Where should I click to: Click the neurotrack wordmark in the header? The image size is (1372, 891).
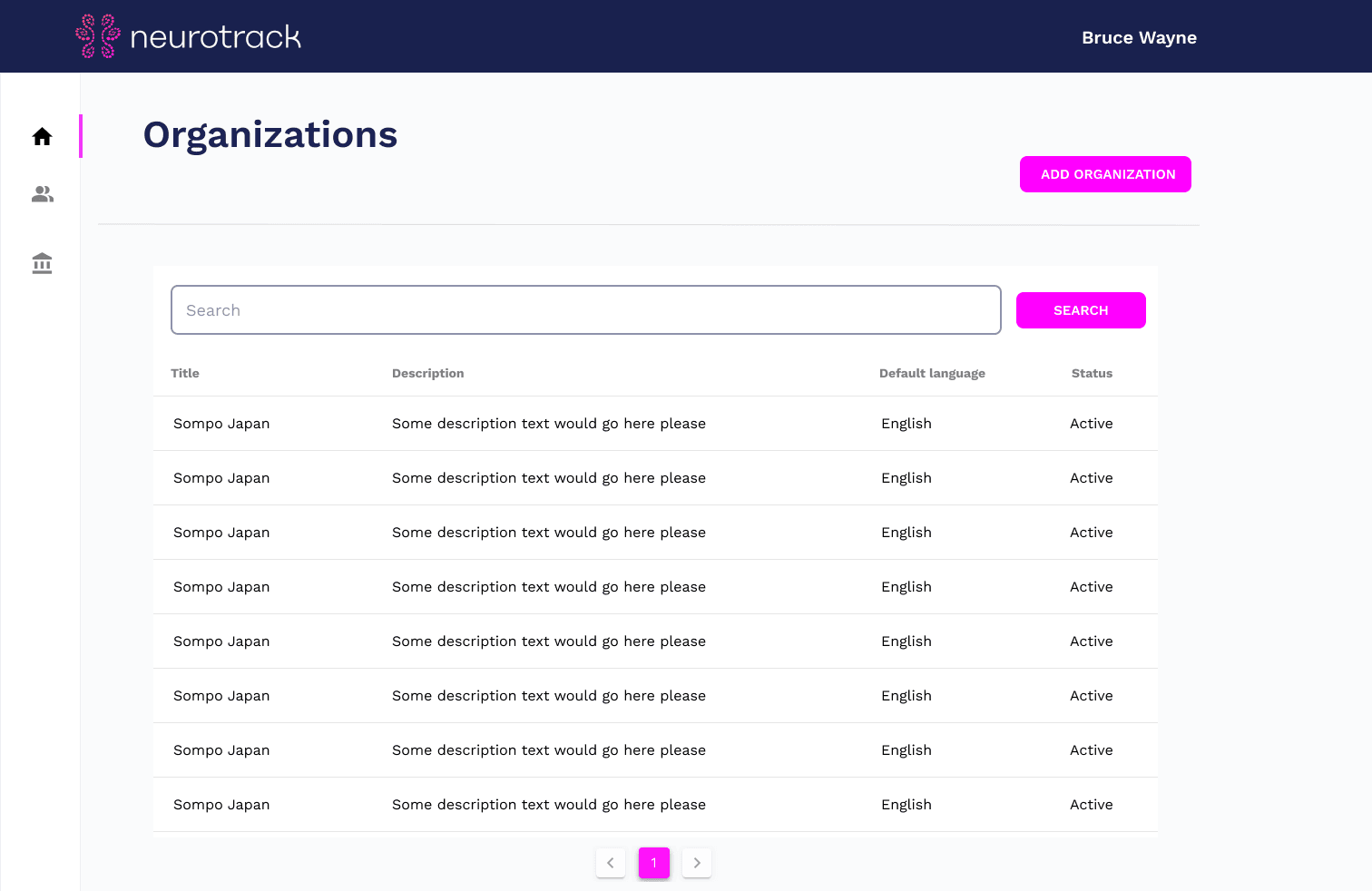click(x=216, y=36)
